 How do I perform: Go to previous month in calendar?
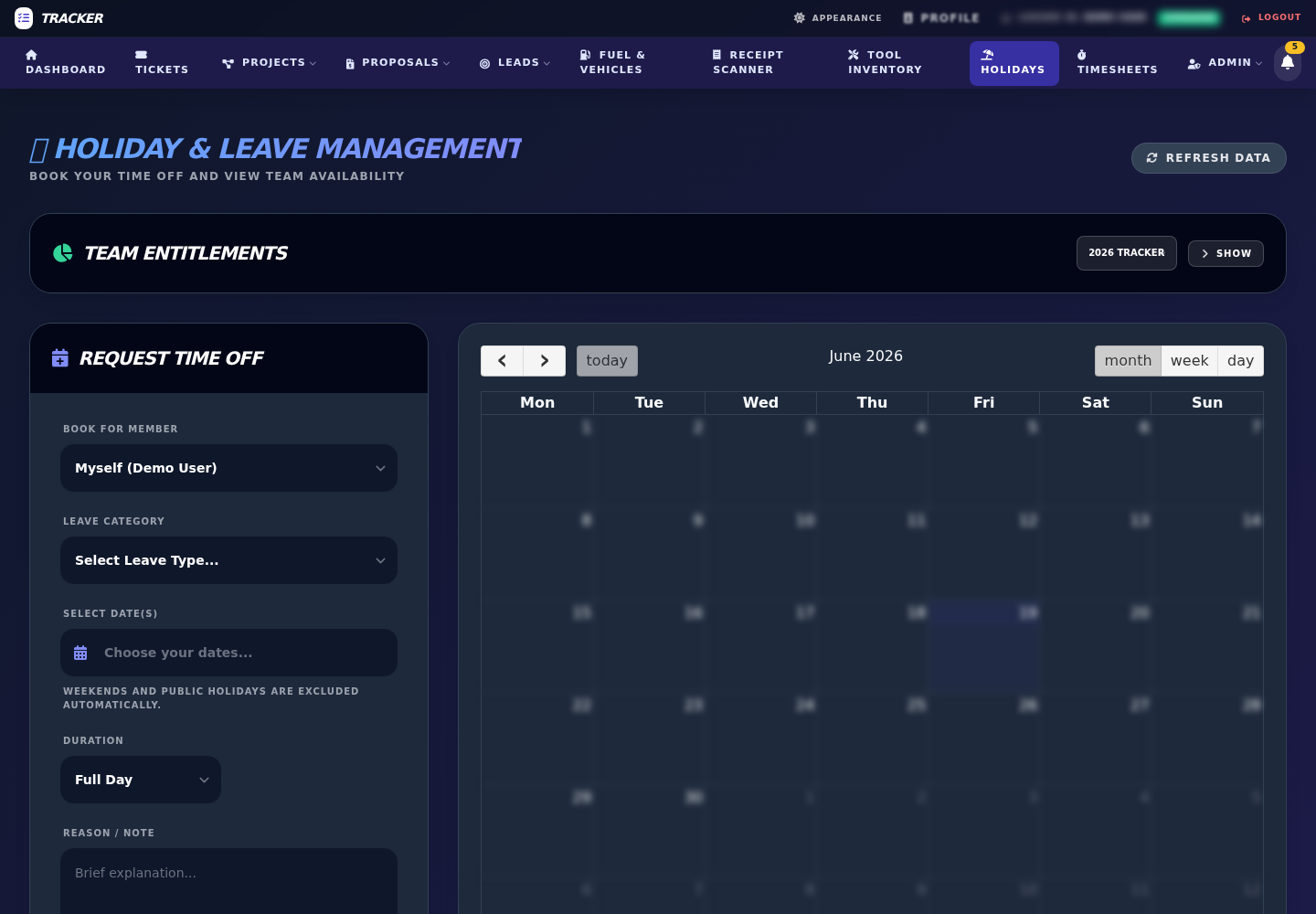pos(502,361)
